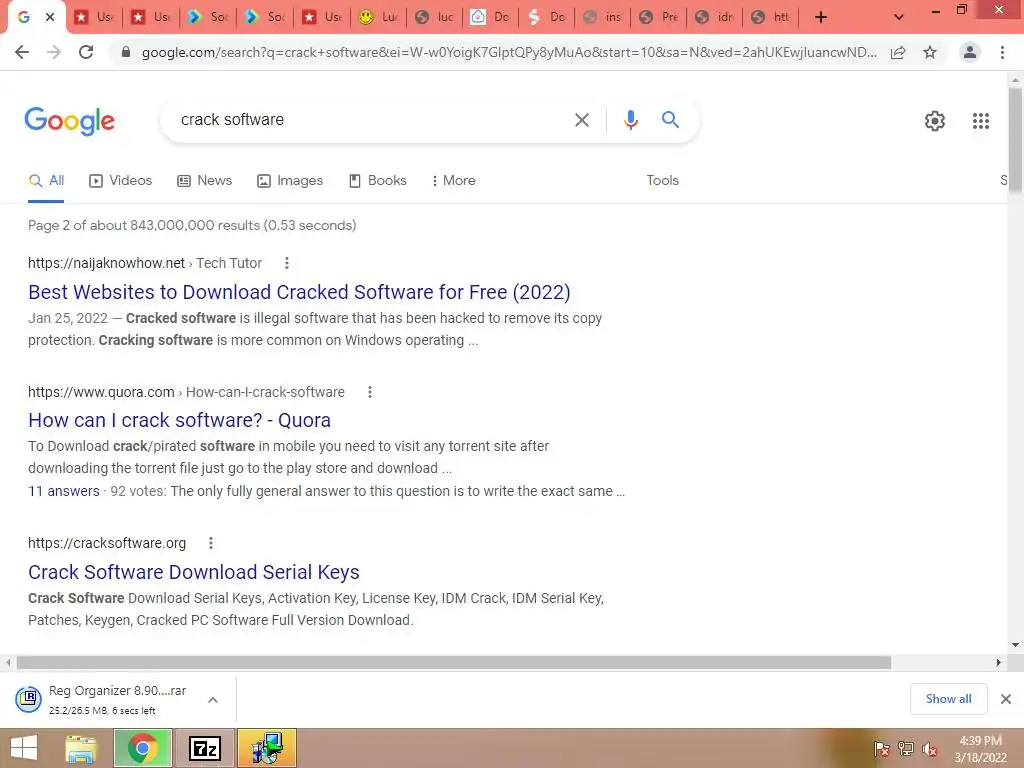Bookmark this page with the star

coord(930,52)
